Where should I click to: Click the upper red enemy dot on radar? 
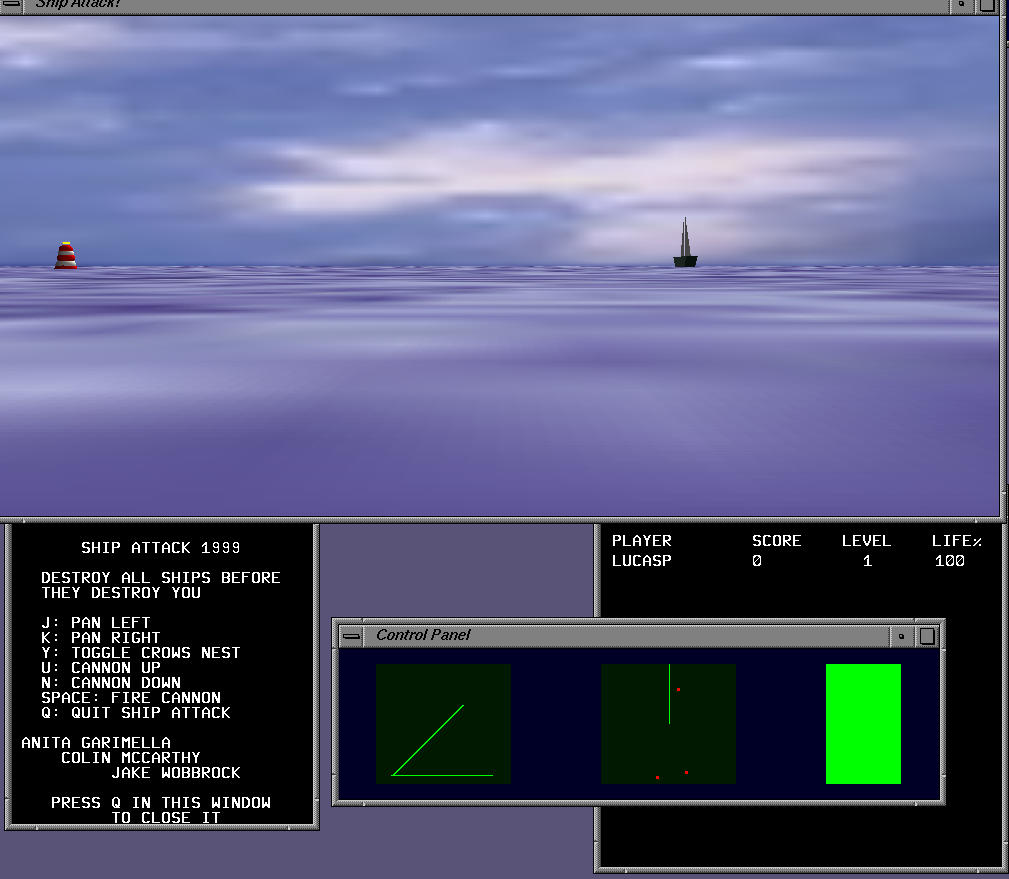point(678,689)
